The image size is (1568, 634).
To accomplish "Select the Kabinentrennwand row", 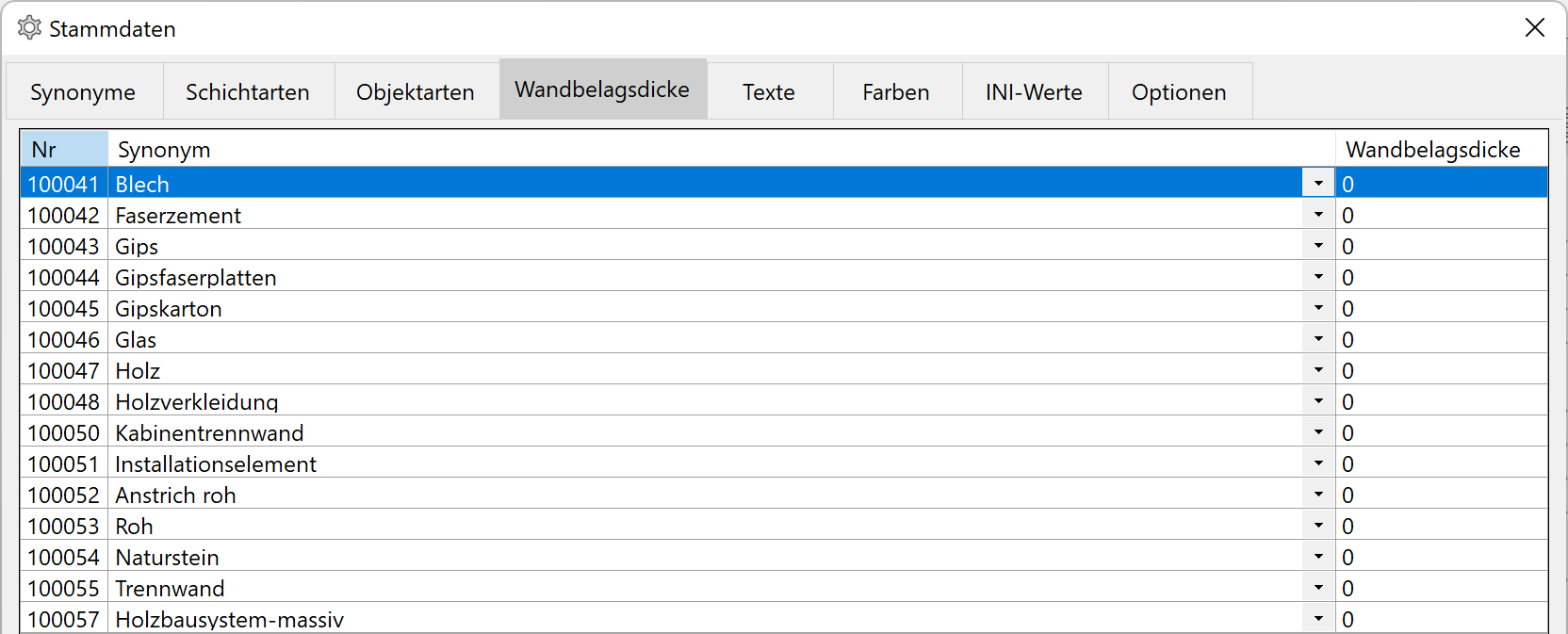I will coord(209,433).
